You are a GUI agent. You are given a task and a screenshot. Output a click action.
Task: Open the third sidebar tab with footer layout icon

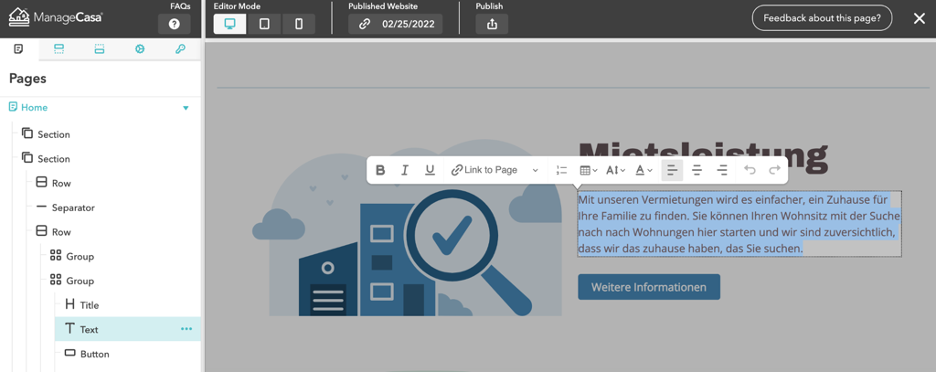(99, 49)
